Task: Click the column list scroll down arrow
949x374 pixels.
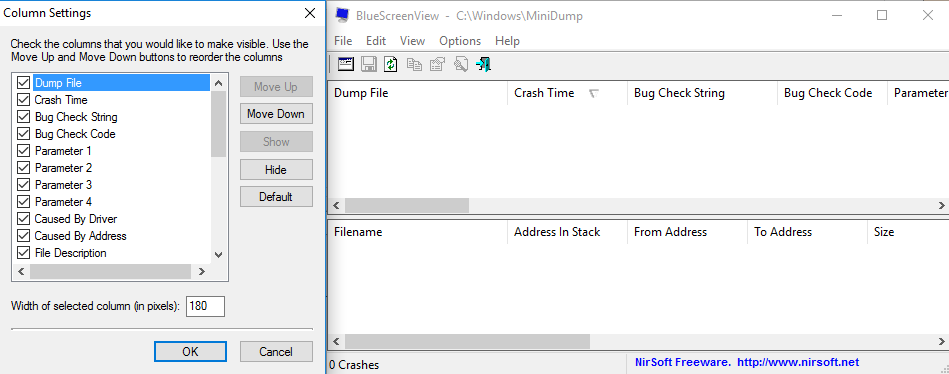Action: pos(218,255)
